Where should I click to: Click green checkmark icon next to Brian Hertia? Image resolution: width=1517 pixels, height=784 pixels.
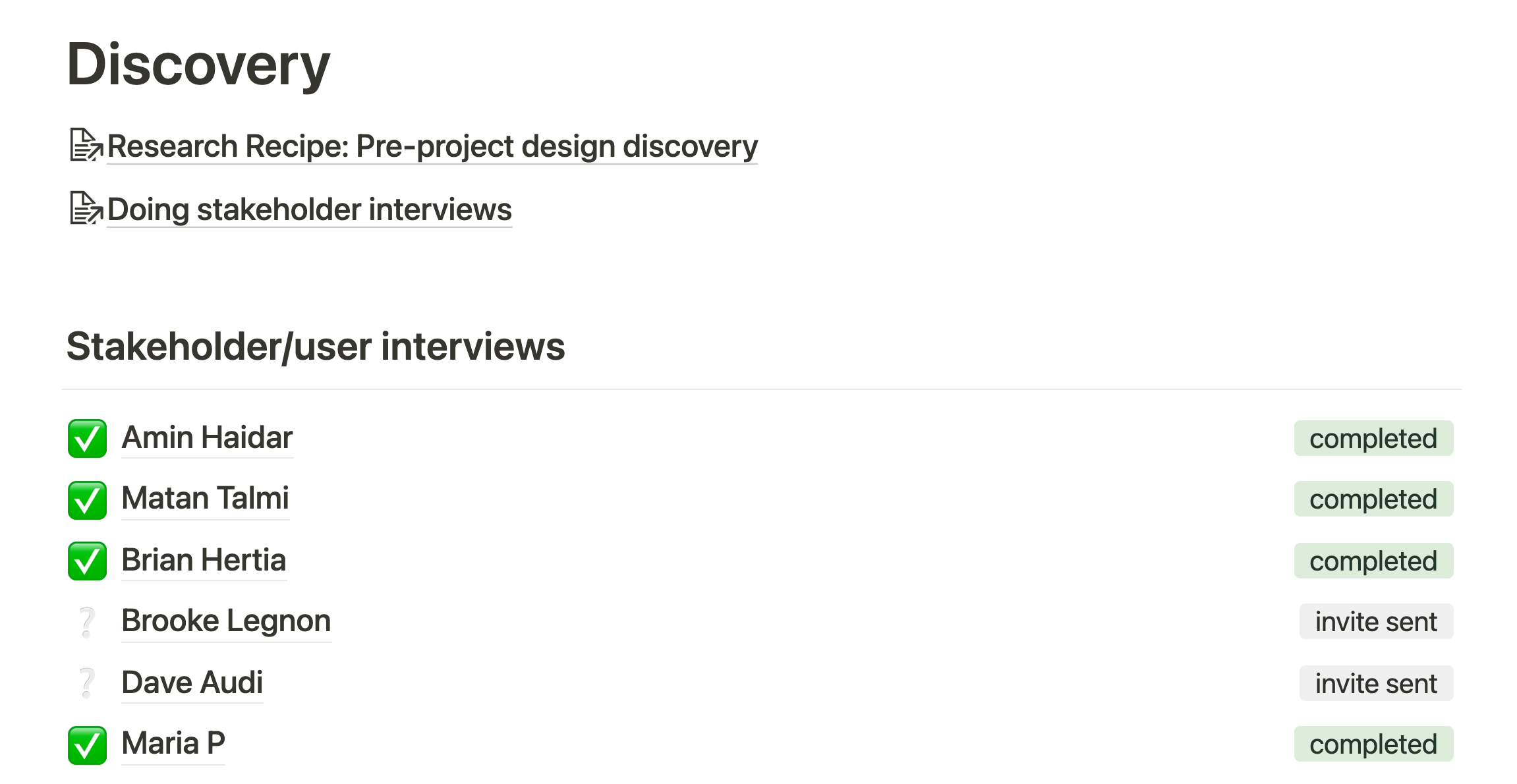pyautogui.click(x=87, y=561)
